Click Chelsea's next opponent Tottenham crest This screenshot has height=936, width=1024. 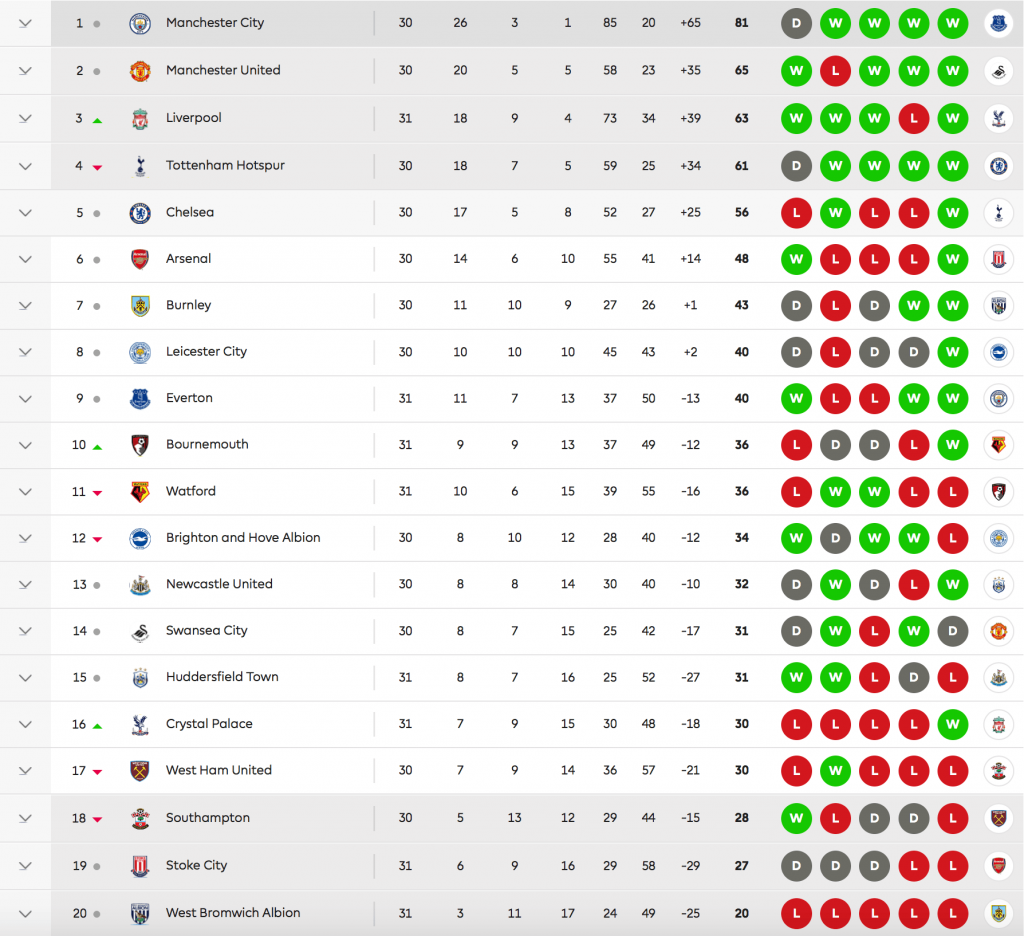(x=997, y=213)
